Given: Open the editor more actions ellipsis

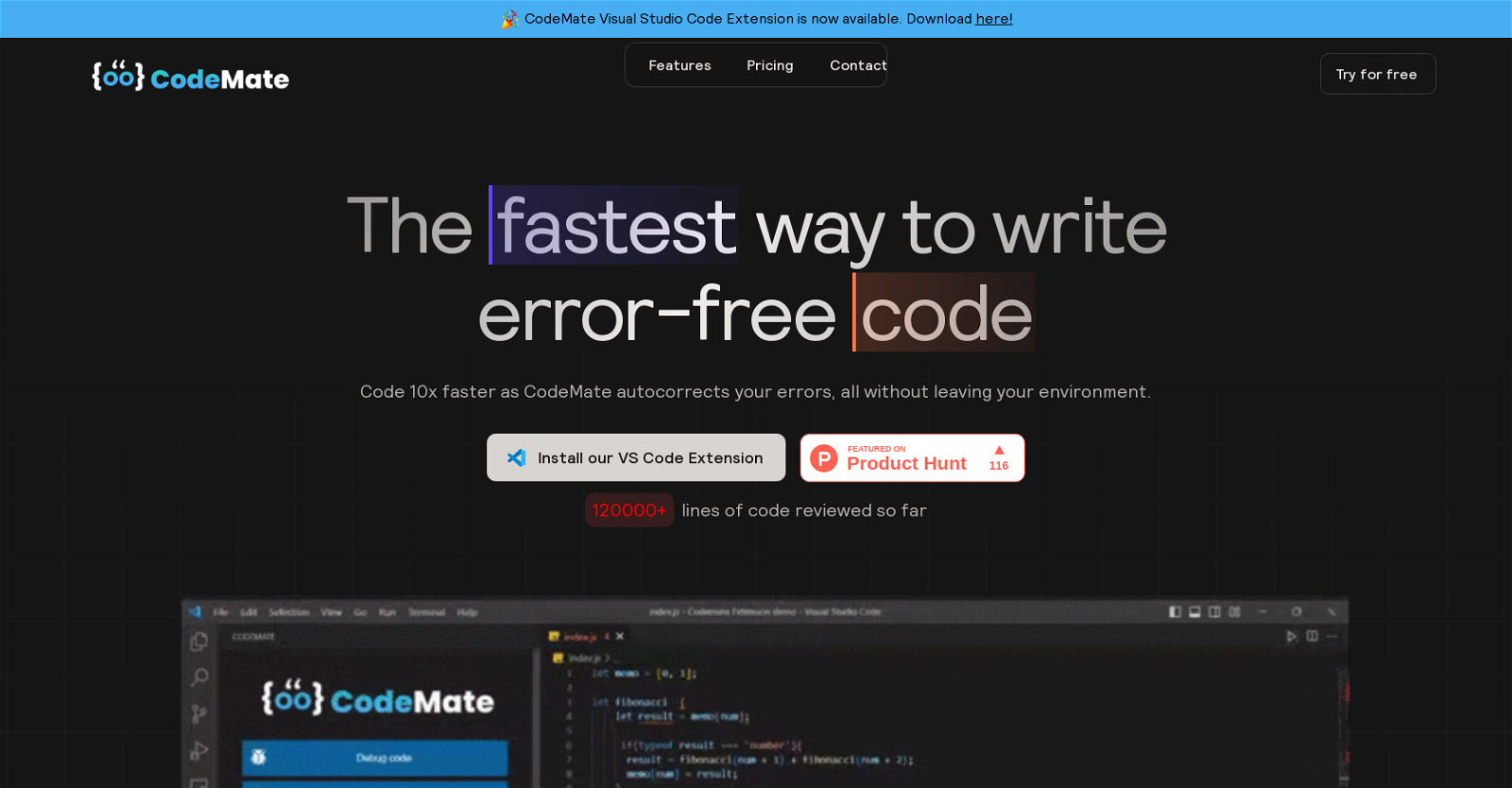Looking at the screenshot, I should click(1332, 637).
